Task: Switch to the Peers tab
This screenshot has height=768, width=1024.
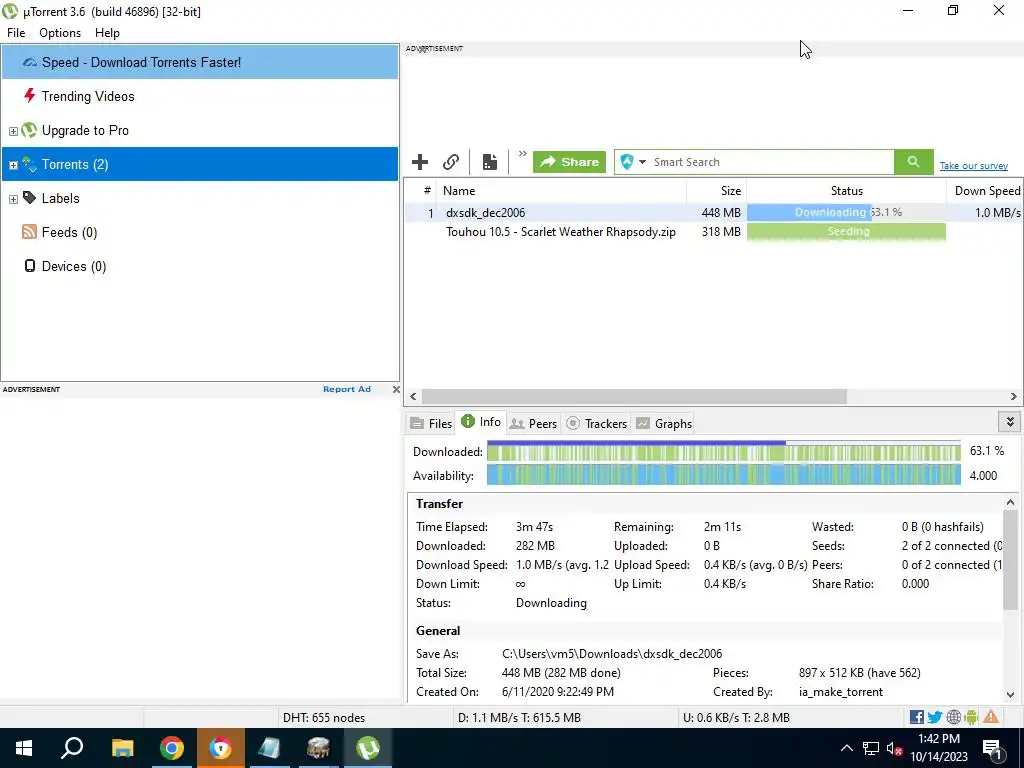Action: 533,423
